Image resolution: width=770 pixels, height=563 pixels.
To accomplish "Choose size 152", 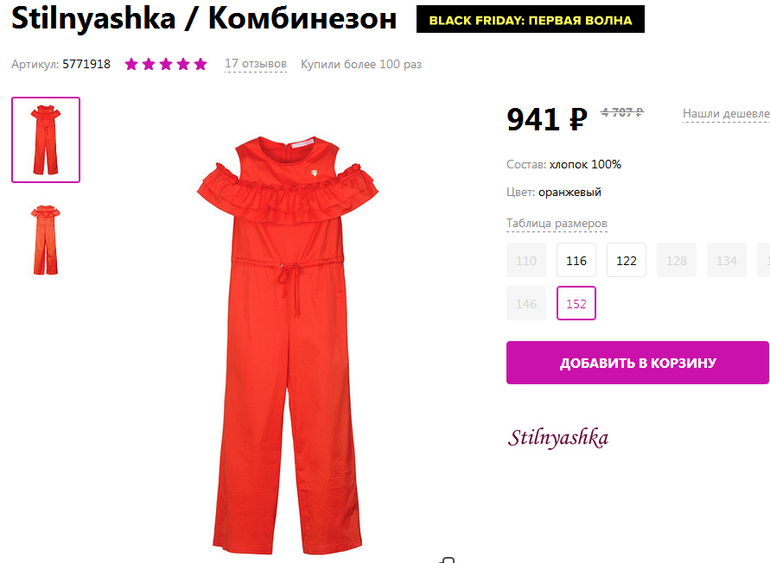I will click(576, 303).
